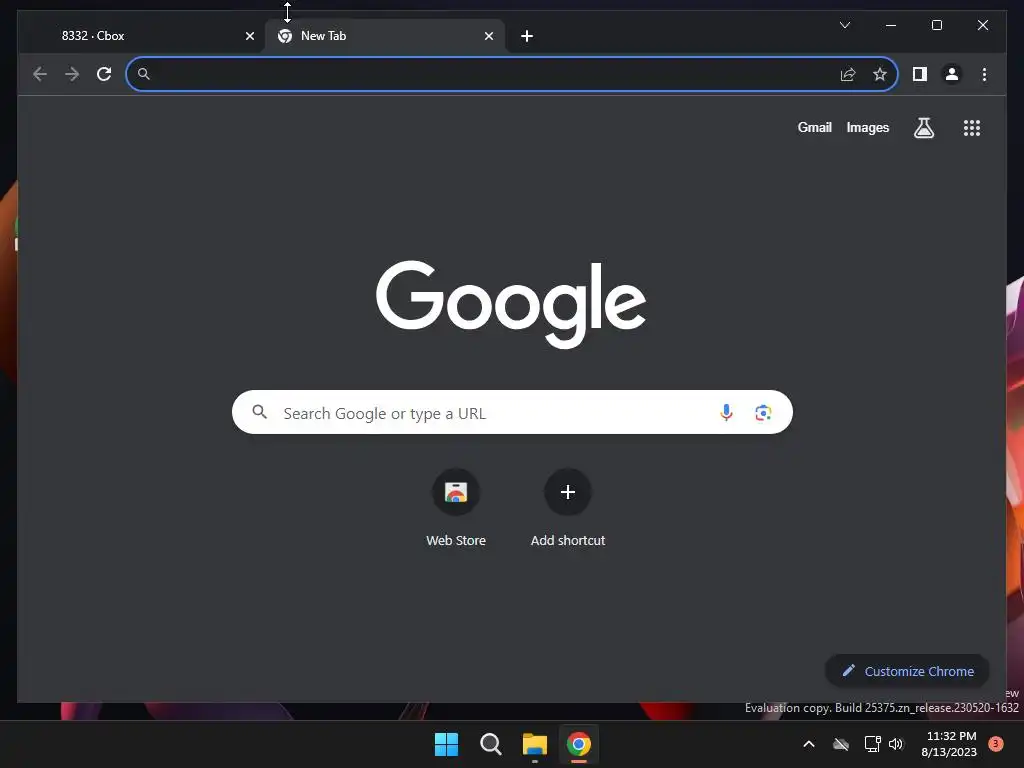This screenshot has height=768, width=1024.
Task: Open the Chrome profile avatar menu
Action: (952, 74)
